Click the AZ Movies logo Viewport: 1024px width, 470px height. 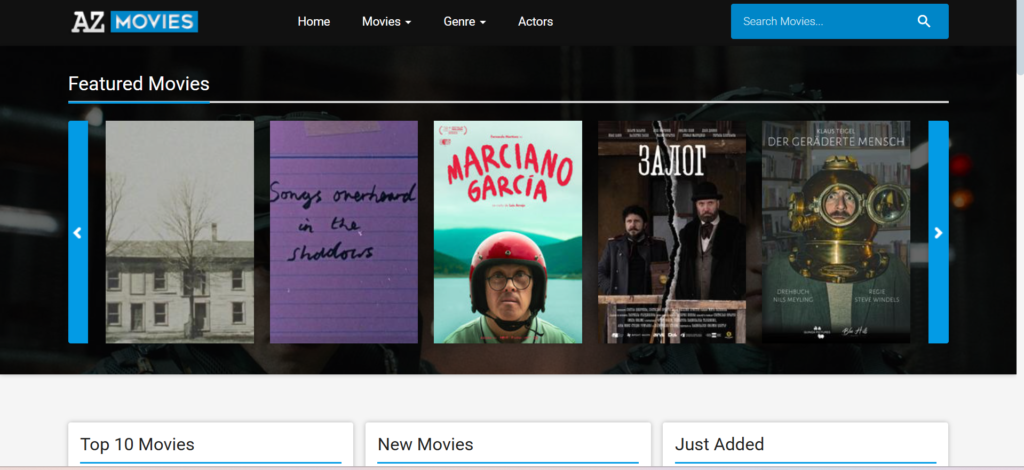135,22
